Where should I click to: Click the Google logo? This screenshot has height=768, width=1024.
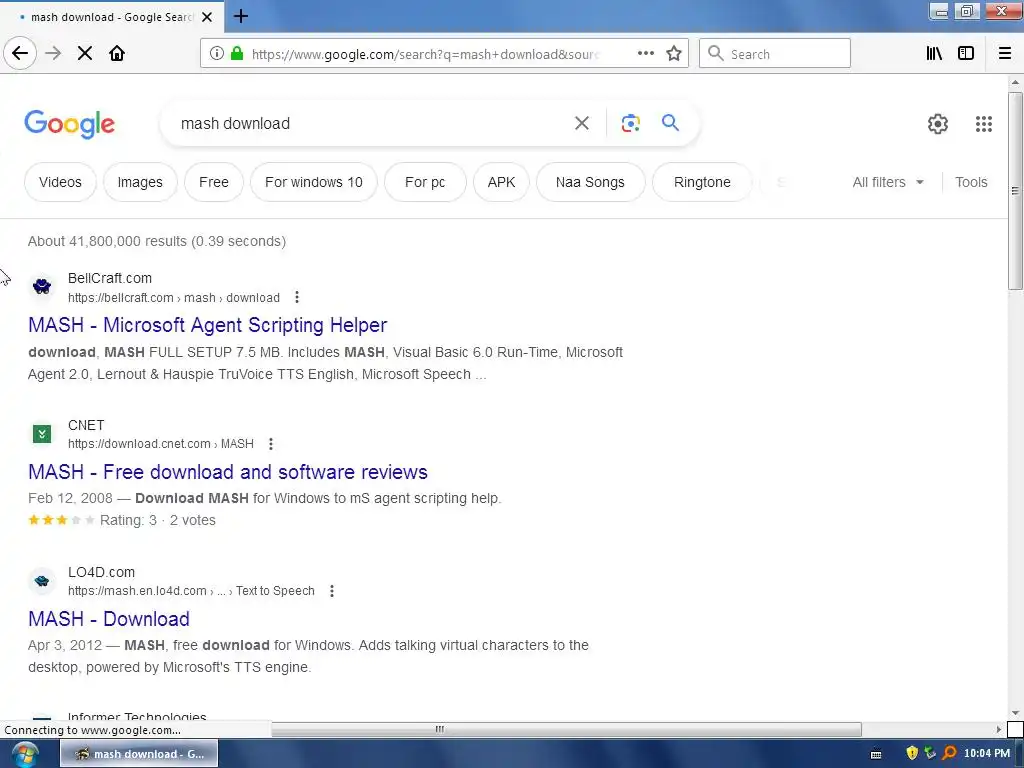(69, 123)
